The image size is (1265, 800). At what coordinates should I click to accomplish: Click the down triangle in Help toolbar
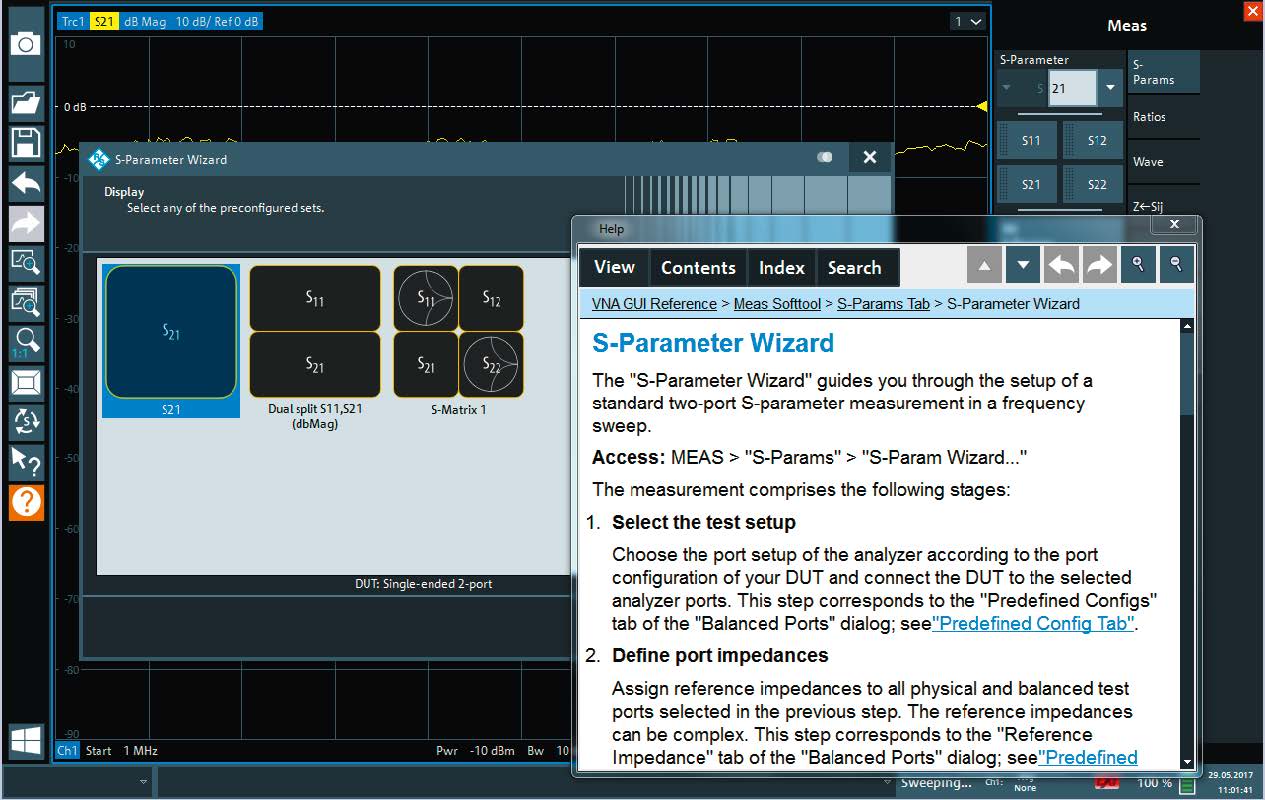pyautogui.click(x=1022, y=266)
